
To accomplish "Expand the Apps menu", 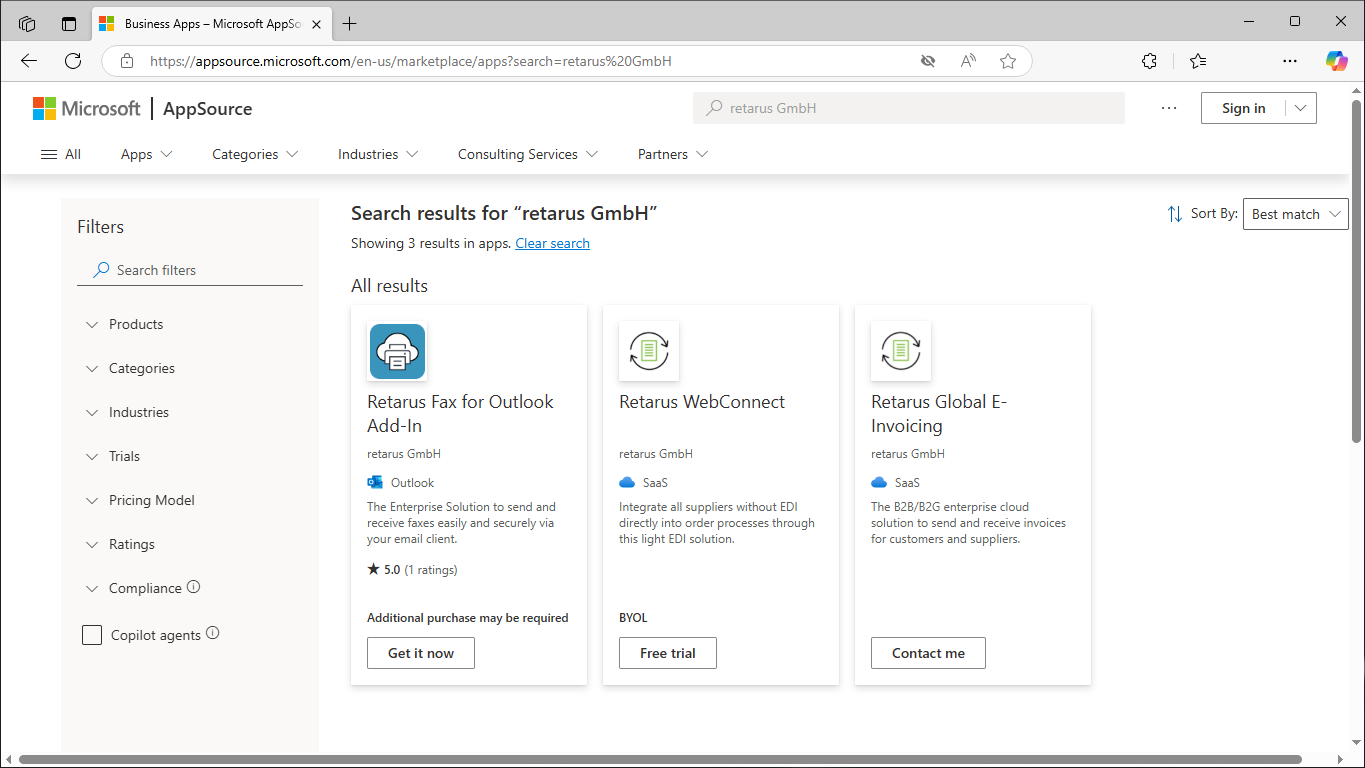I will pos(147,154).
